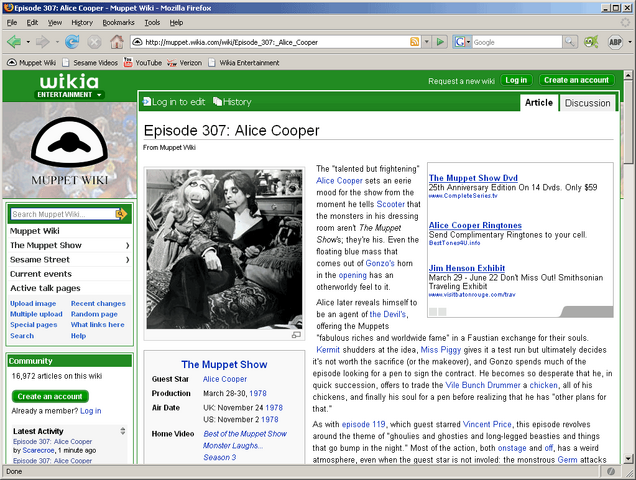
Task: Open the History menu
Action: (82, 23)
